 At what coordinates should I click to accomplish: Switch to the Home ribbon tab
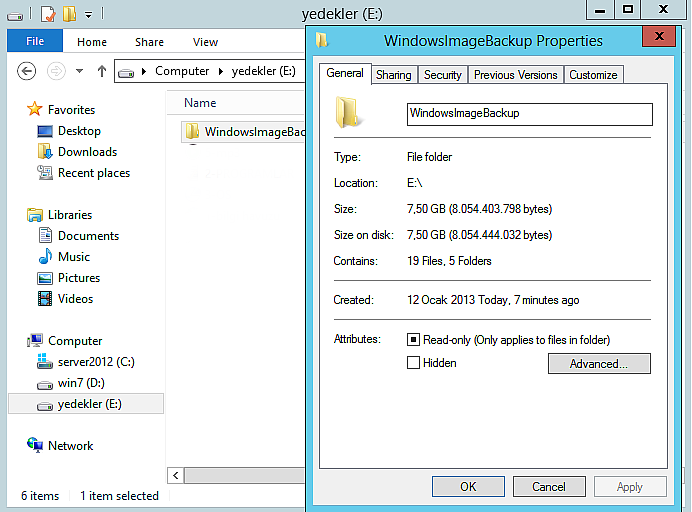pyautogui.click(x=92, y=42)
